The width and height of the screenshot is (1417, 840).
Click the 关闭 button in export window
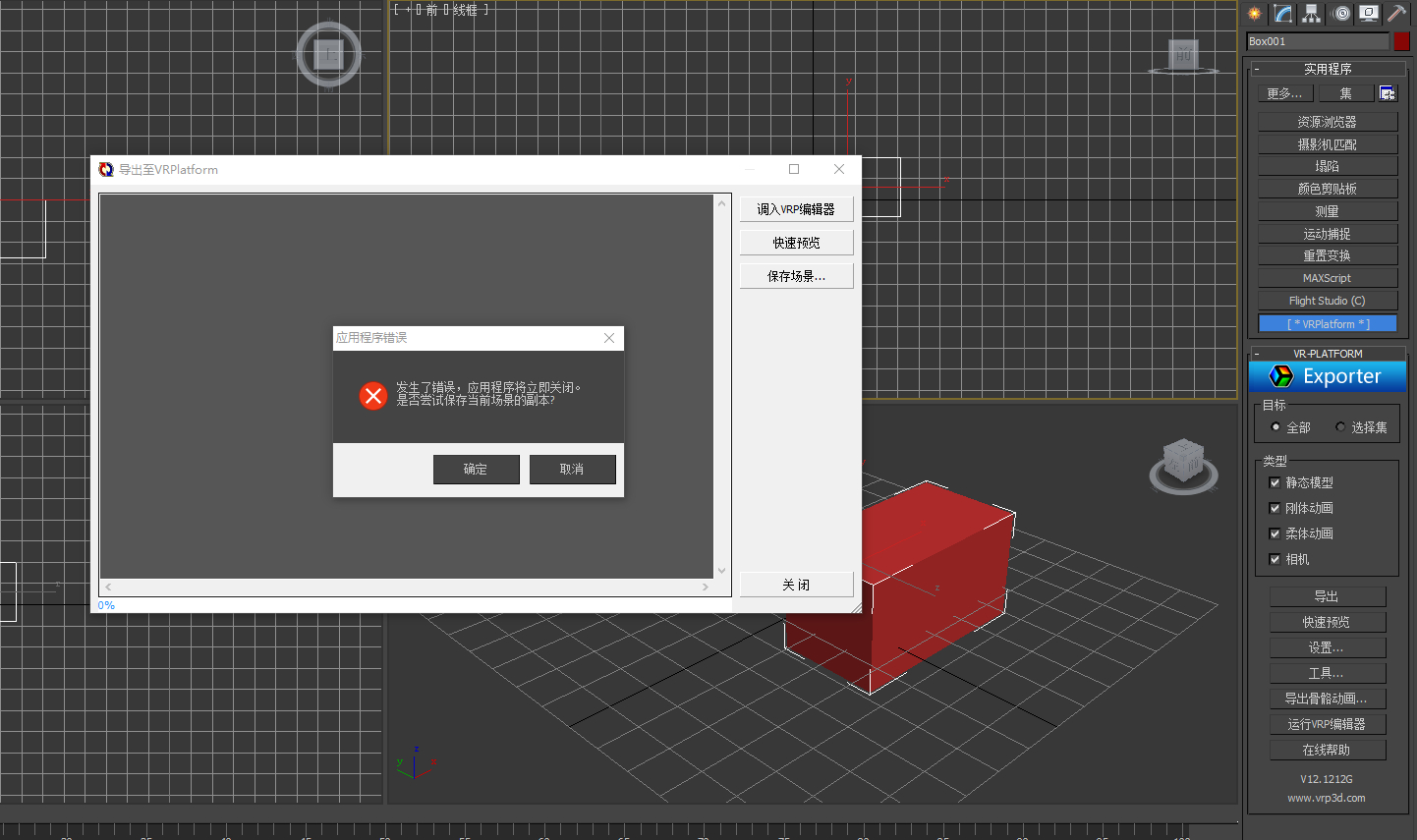(x=796, y=585)
